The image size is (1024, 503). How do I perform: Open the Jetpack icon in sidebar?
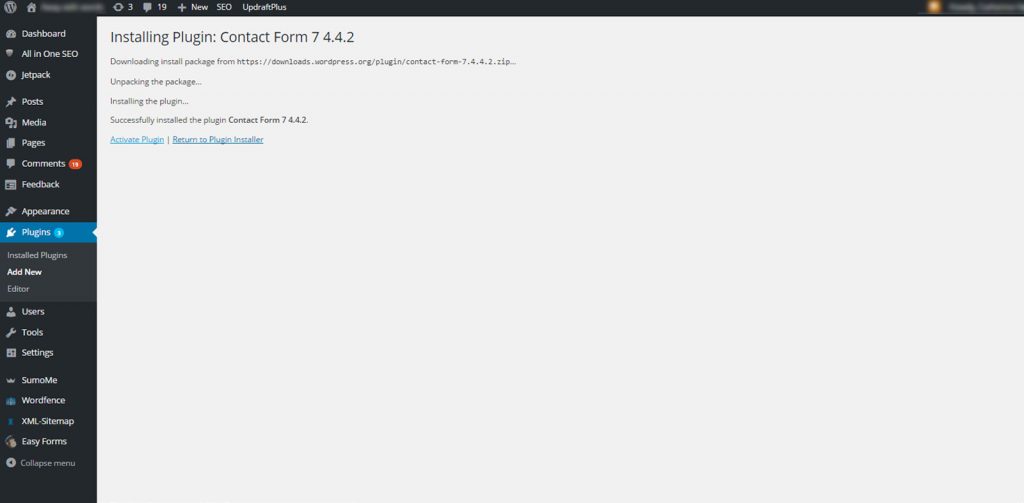pos(10,75)
